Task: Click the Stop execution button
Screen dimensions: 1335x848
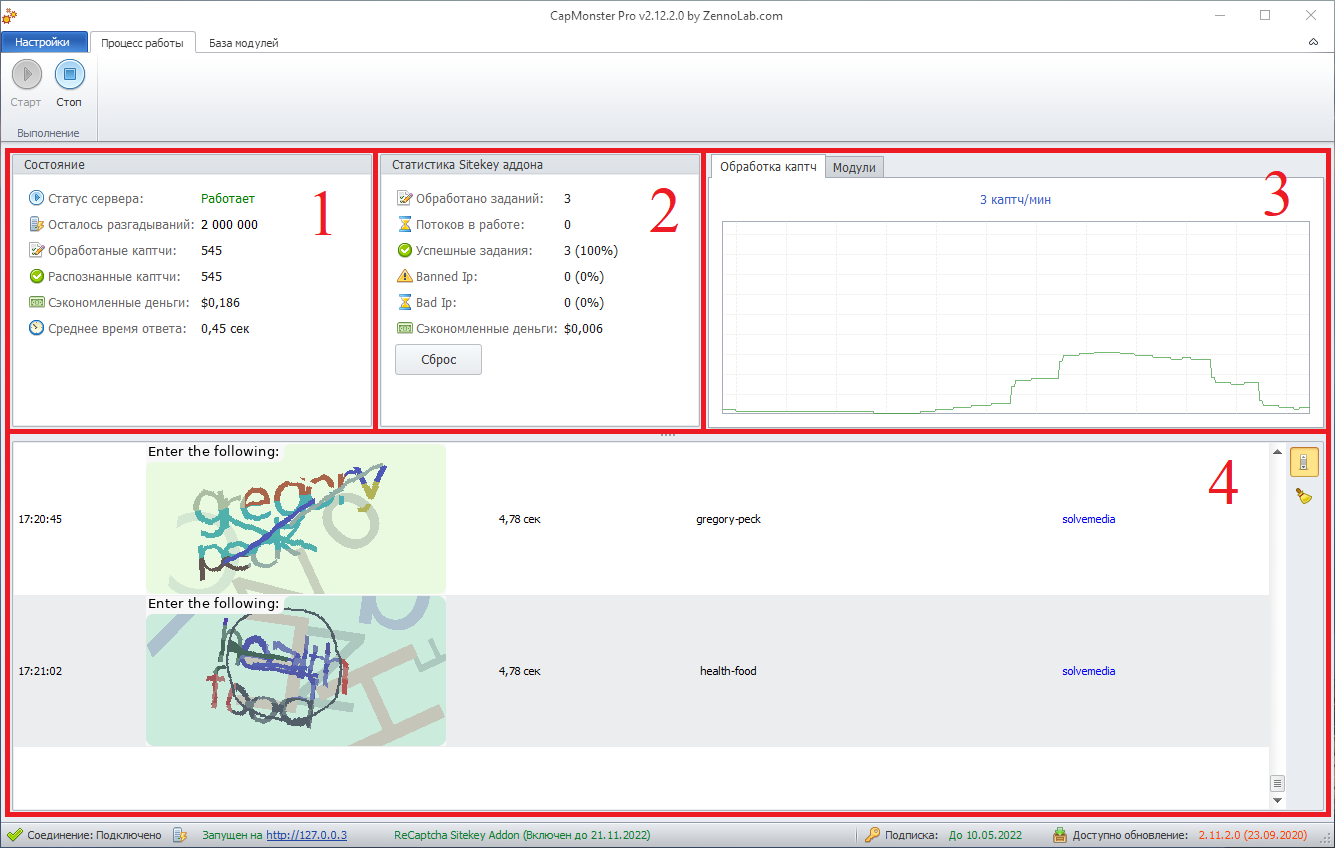Action: point(69,75)
